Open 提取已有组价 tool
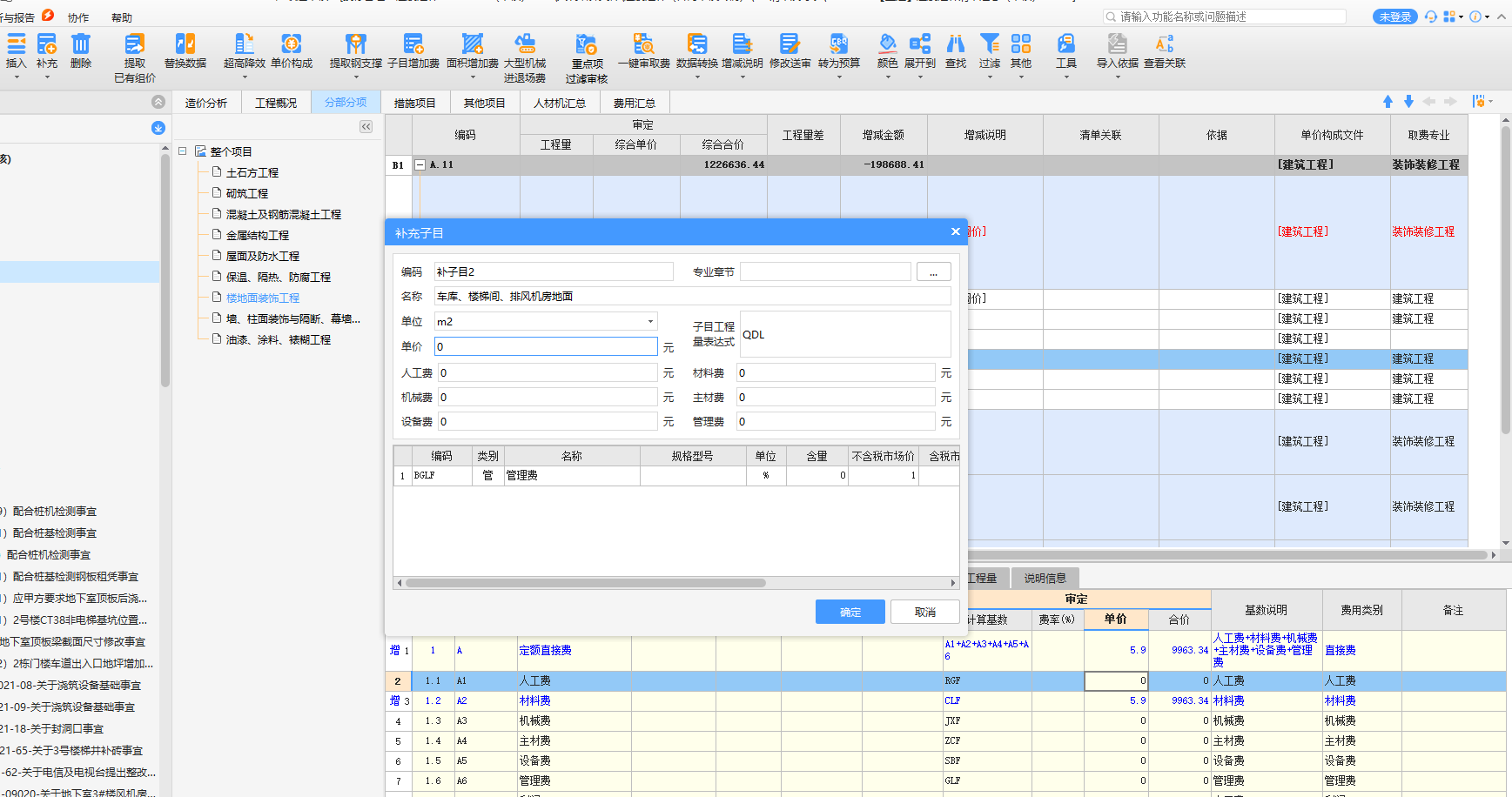Image resolution: width=1512 pixels, height=797 pixels. pos(135,57)
